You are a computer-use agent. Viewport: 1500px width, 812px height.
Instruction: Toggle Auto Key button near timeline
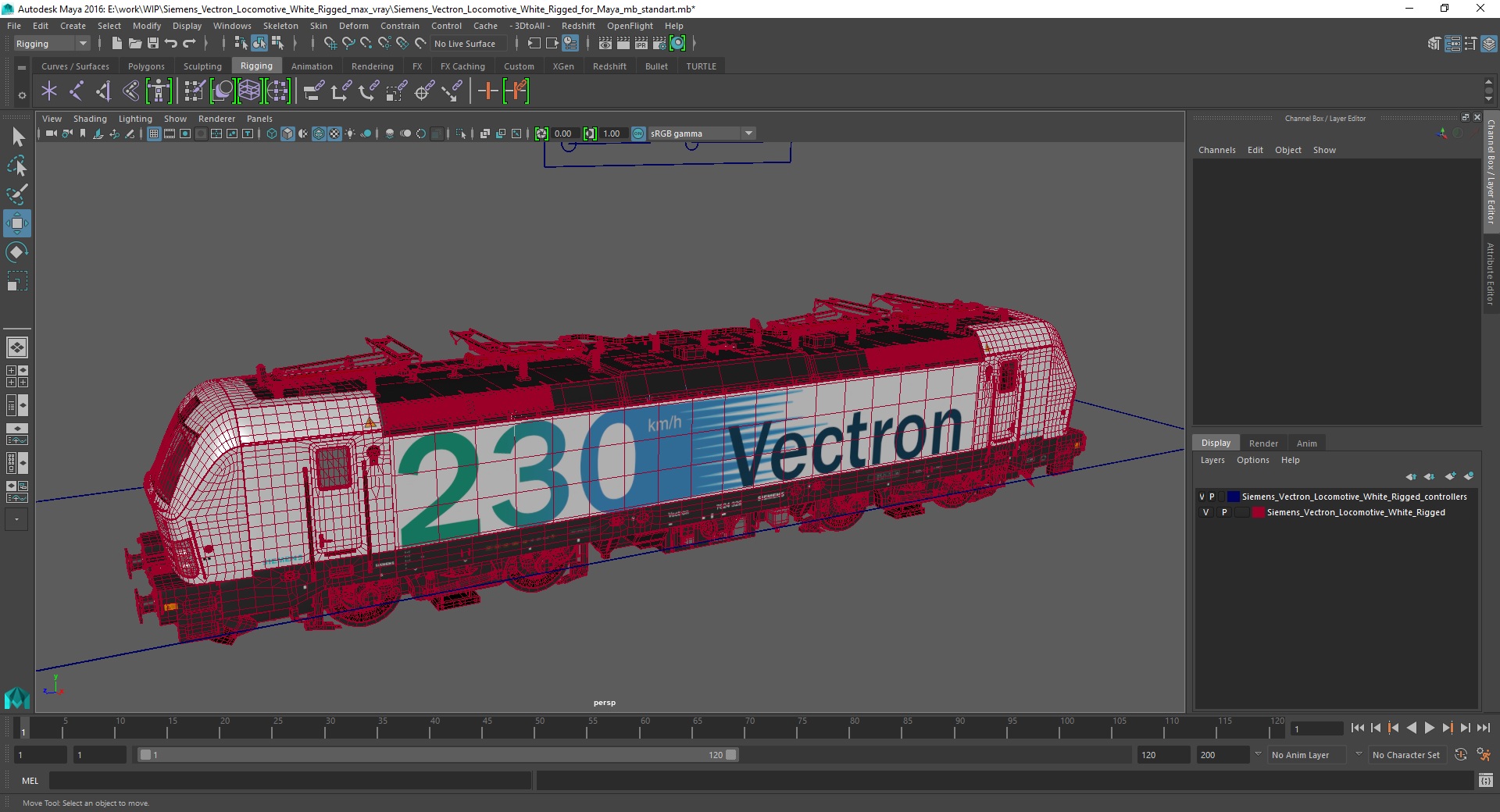tap(1460, 755)
